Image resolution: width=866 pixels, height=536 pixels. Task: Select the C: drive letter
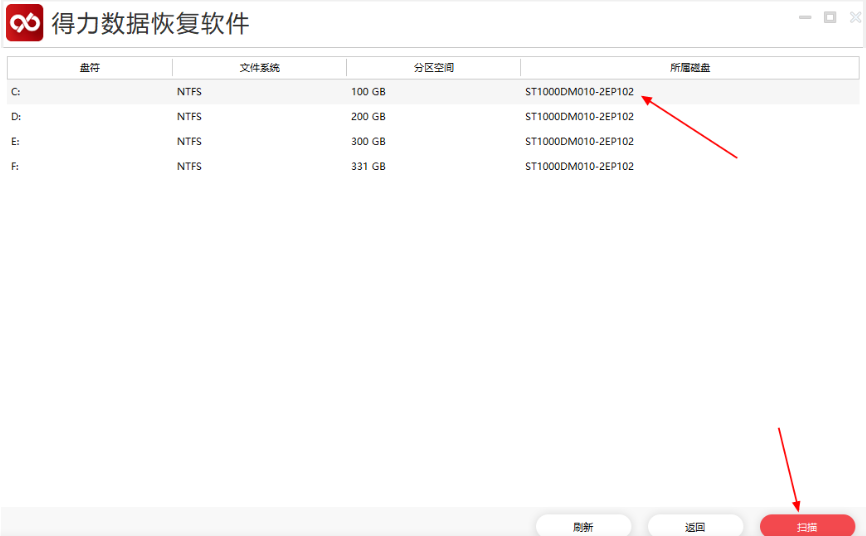coord(16,92)
